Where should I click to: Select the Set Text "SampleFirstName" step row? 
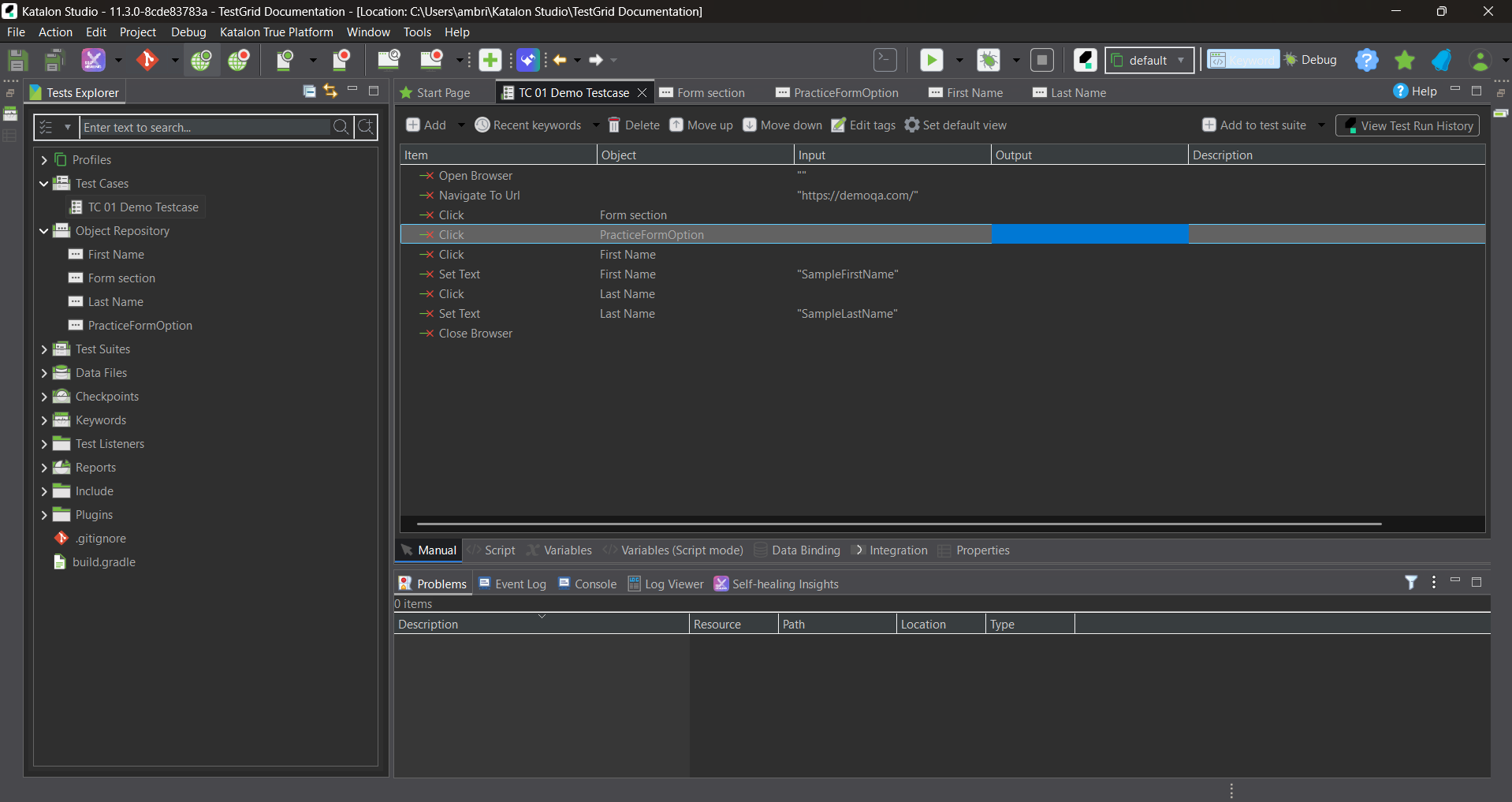point(942,274)
